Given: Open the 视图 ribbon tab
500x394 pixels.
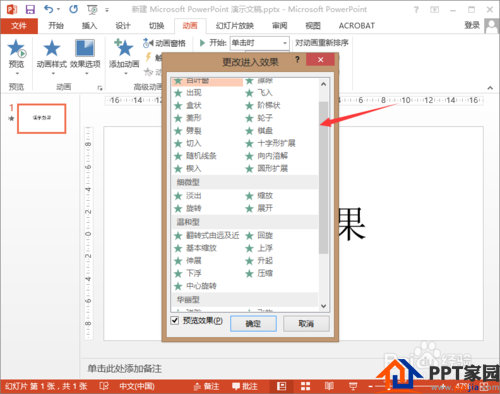Looking at the screenshot, I should click(x=313, y=26).
